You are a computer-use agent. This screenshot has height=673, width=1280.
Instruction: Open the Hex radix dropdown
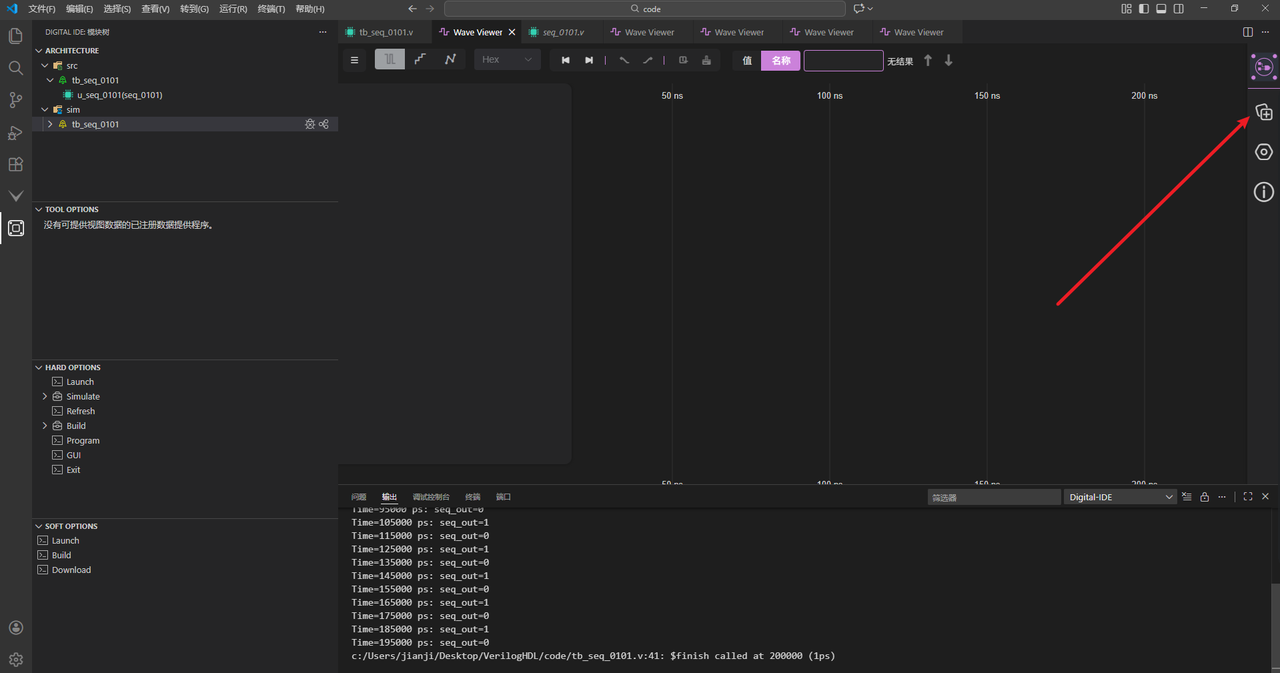(x=507, y=60)
